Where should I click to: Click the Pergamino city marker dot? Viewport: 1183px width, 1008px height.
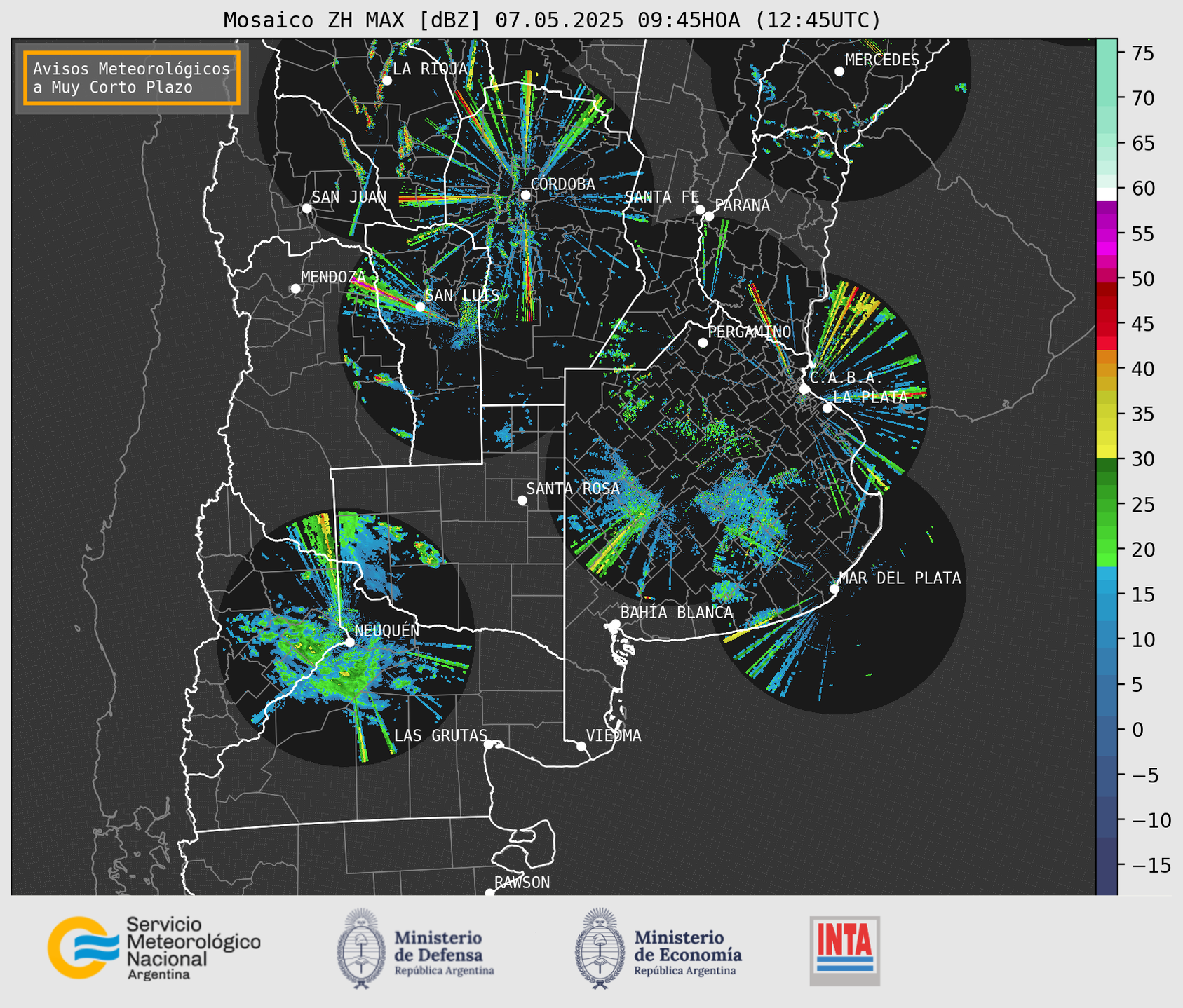(703, 343)
